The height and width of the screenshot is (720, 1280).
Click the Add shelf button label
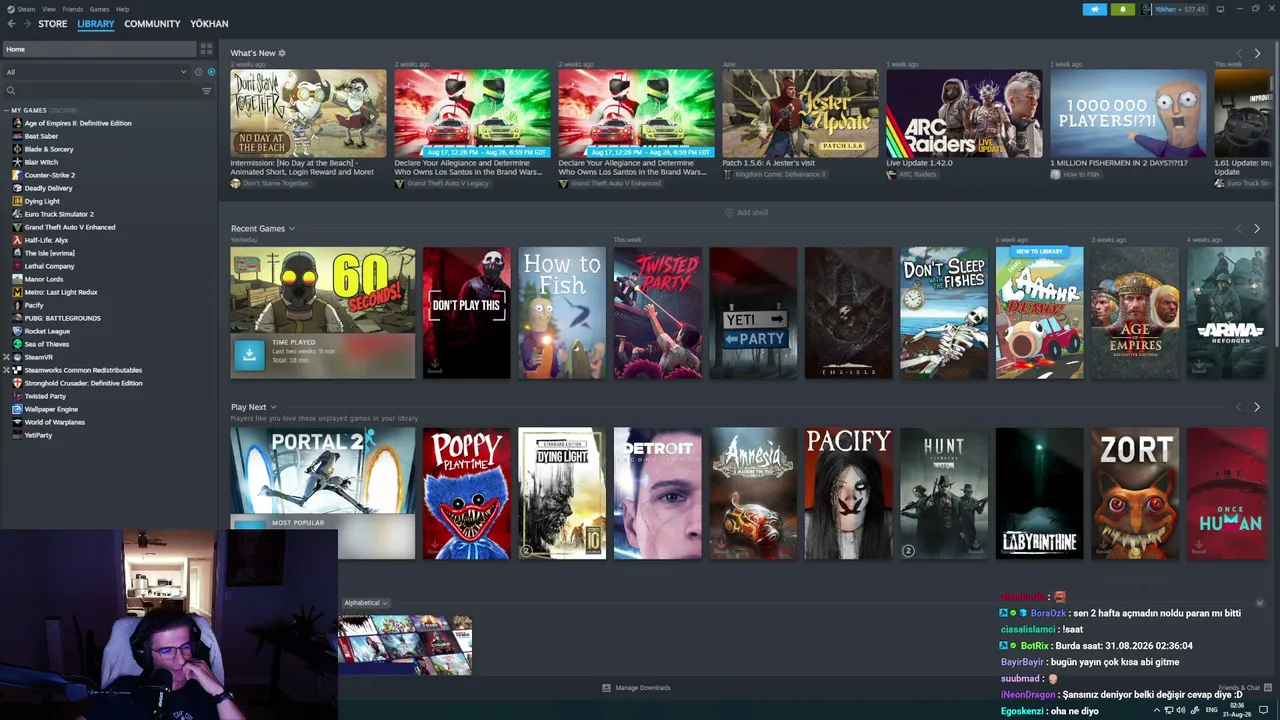click(x=752, y=212)
